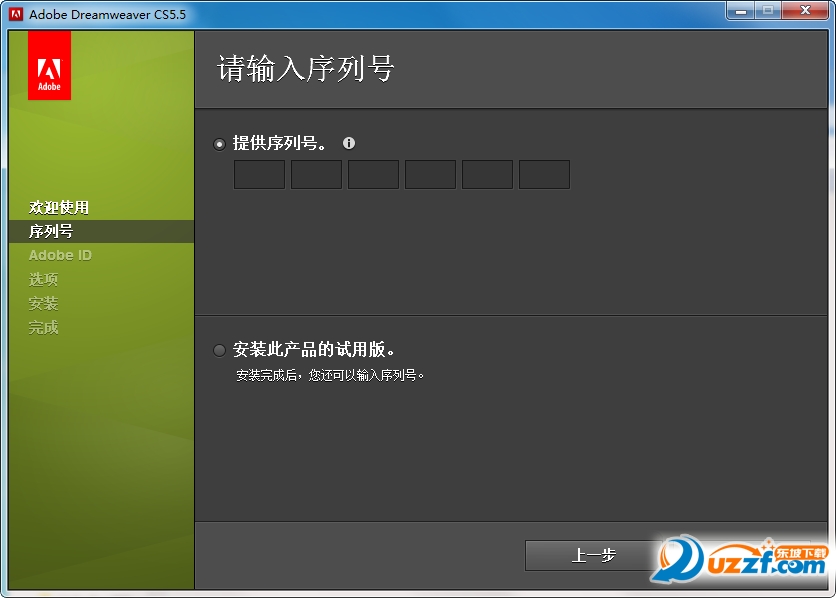
Task: Click the 安装完成后，您还可以输入序列号 note
Action: click(330, 376)
